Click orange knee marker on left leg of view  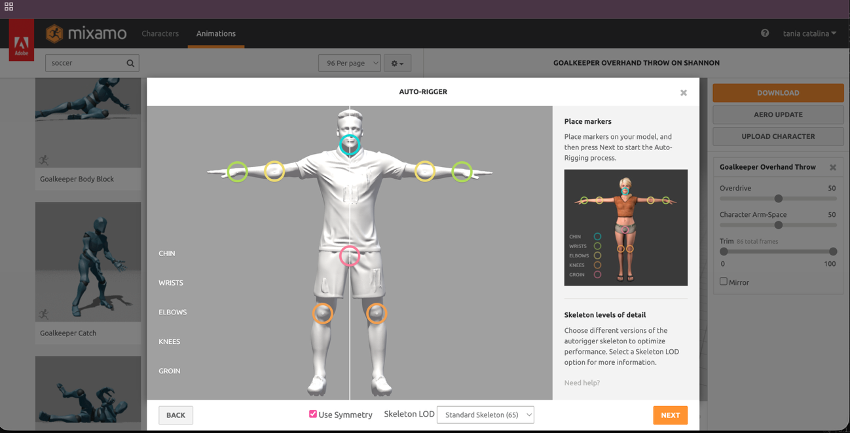click(x=323, y=314)
